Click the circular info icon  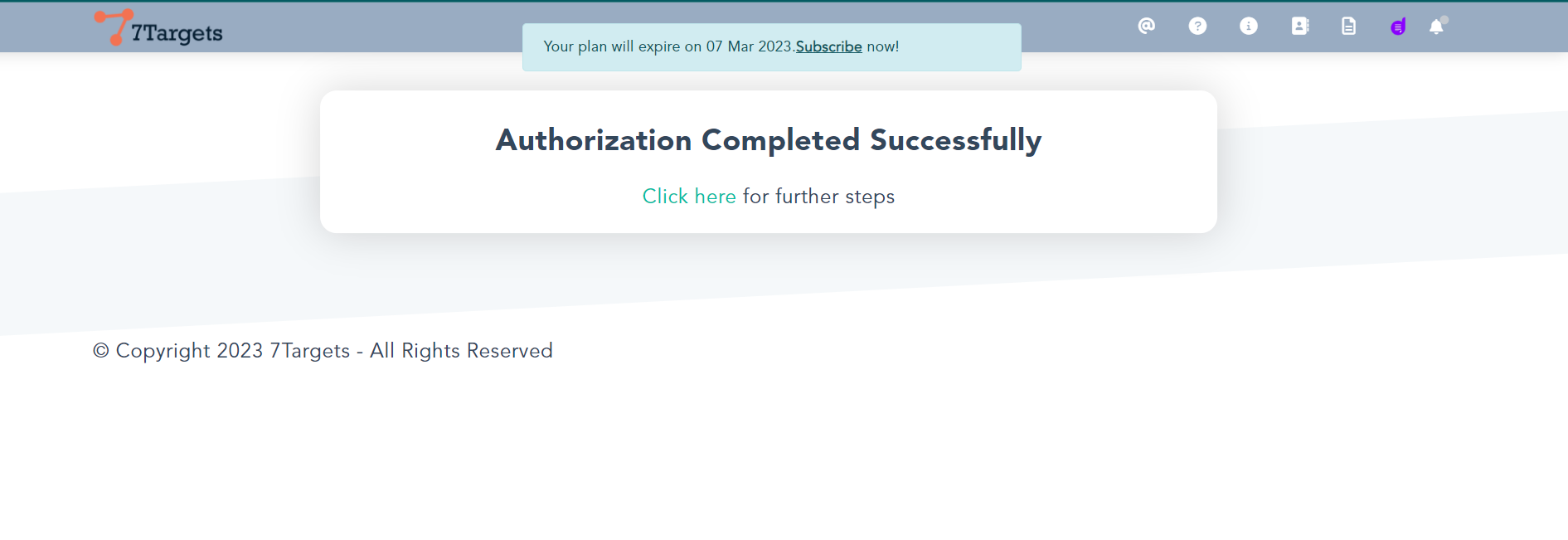[1248, 27]
